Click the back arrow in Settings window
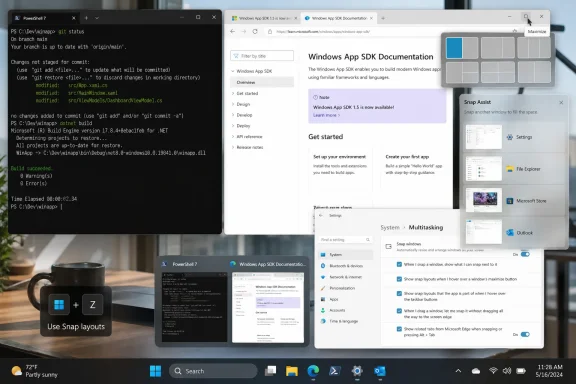 click(321, 216)
